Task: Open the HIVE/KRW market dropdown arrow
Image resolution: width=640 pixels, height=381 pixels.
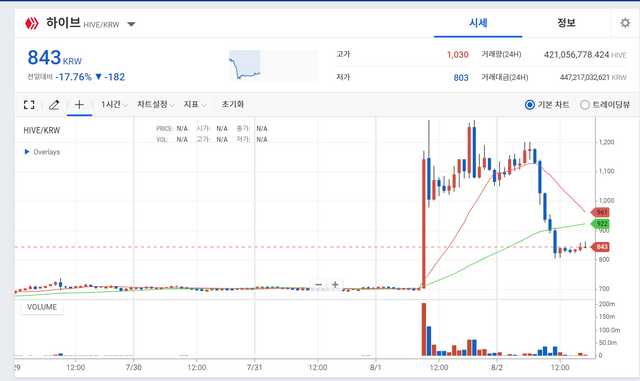Action: pyautogui.click(x=131, y=25)
